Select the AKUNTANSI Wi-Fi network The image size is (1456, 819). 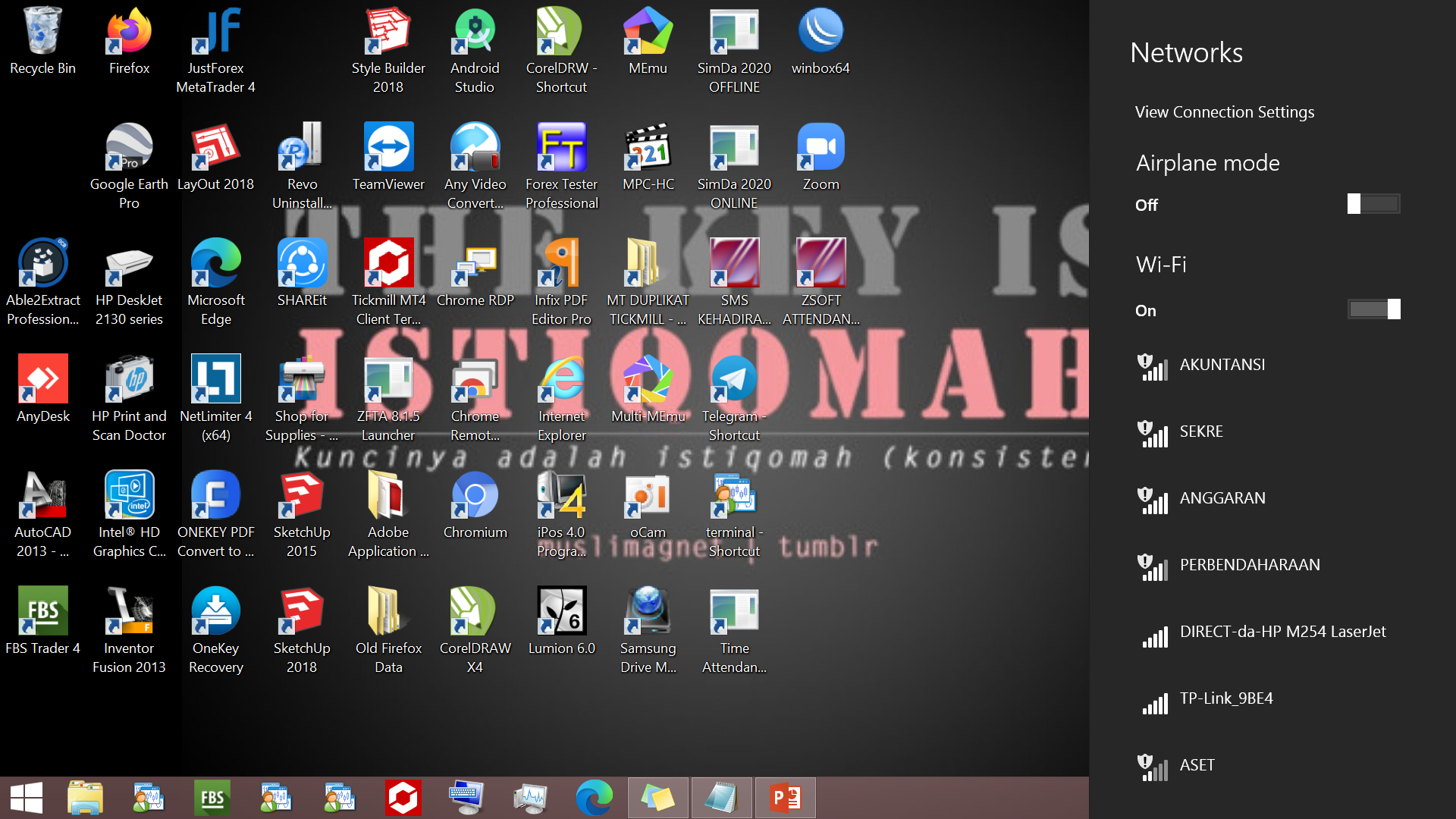(1222, 365)
